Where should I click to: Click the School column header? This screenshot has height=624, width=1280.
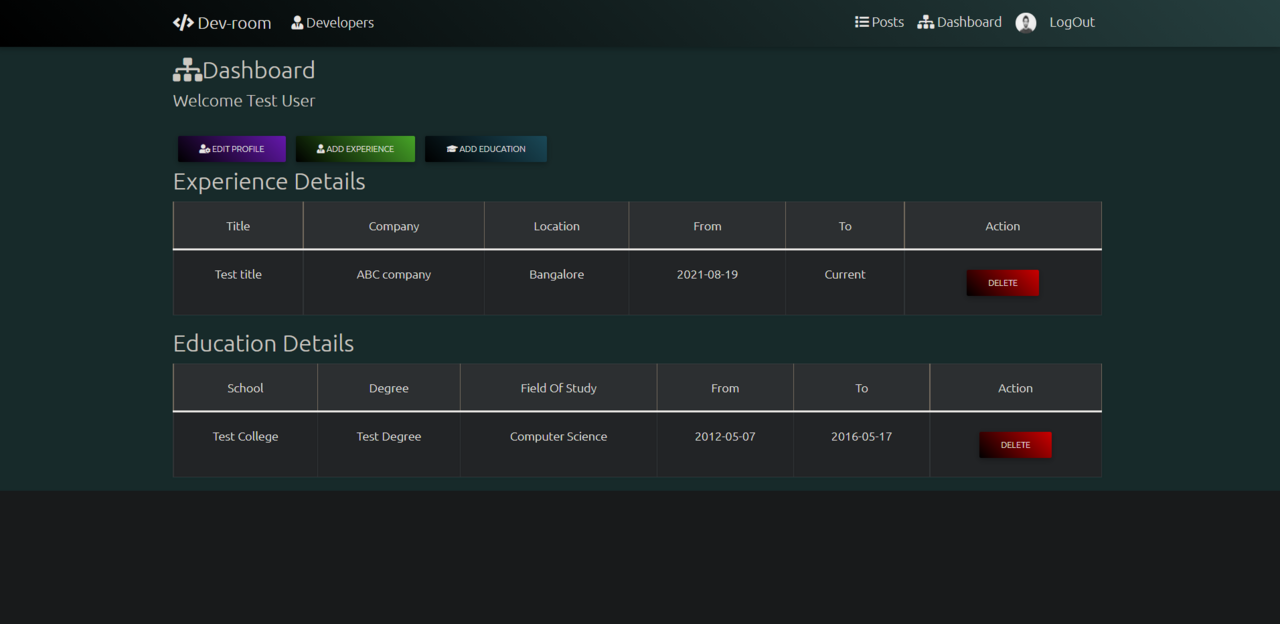click(x=245, y=388)
